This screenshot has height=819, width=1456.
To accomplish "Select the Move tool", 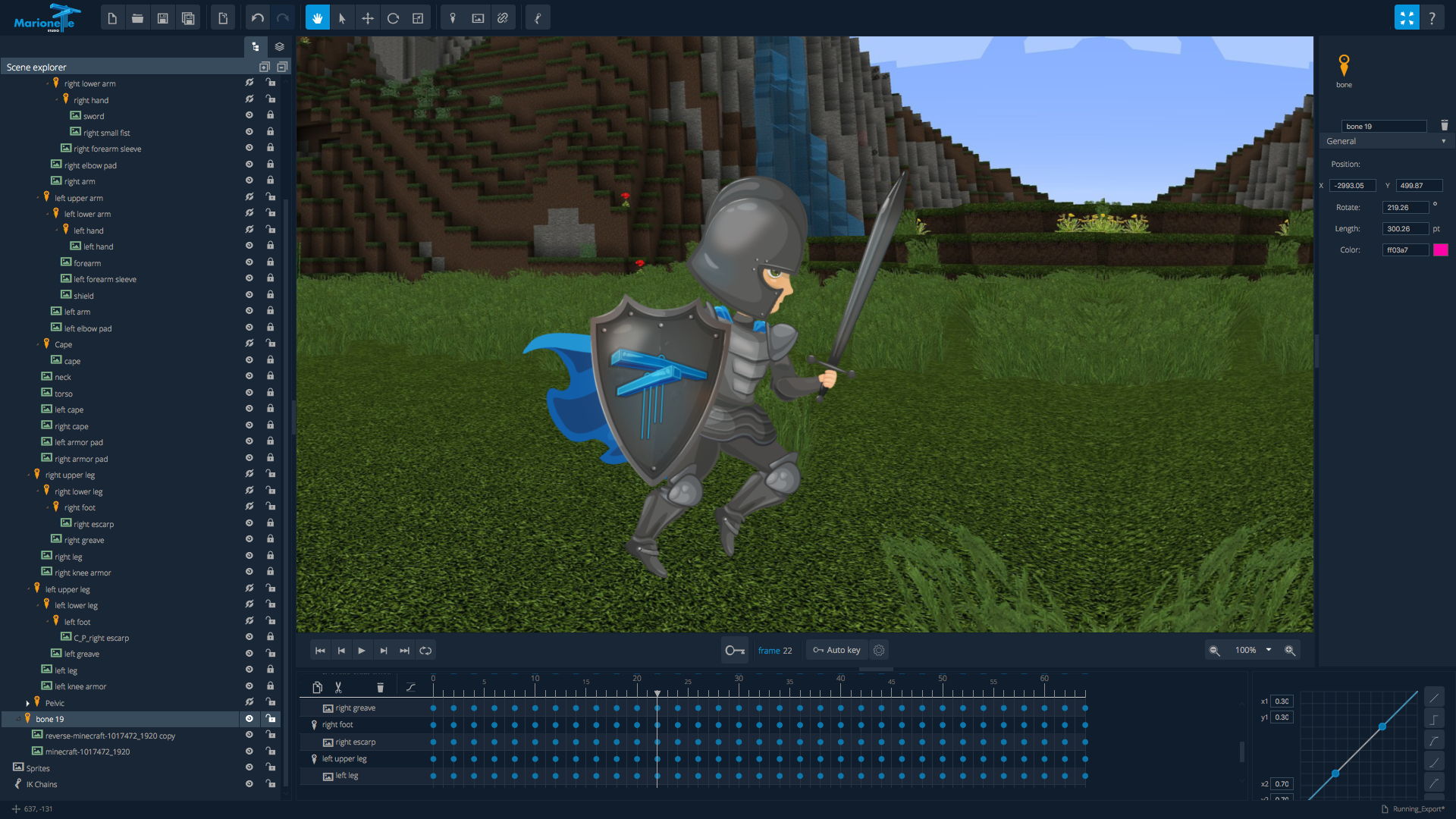I will tap(368, 18).
